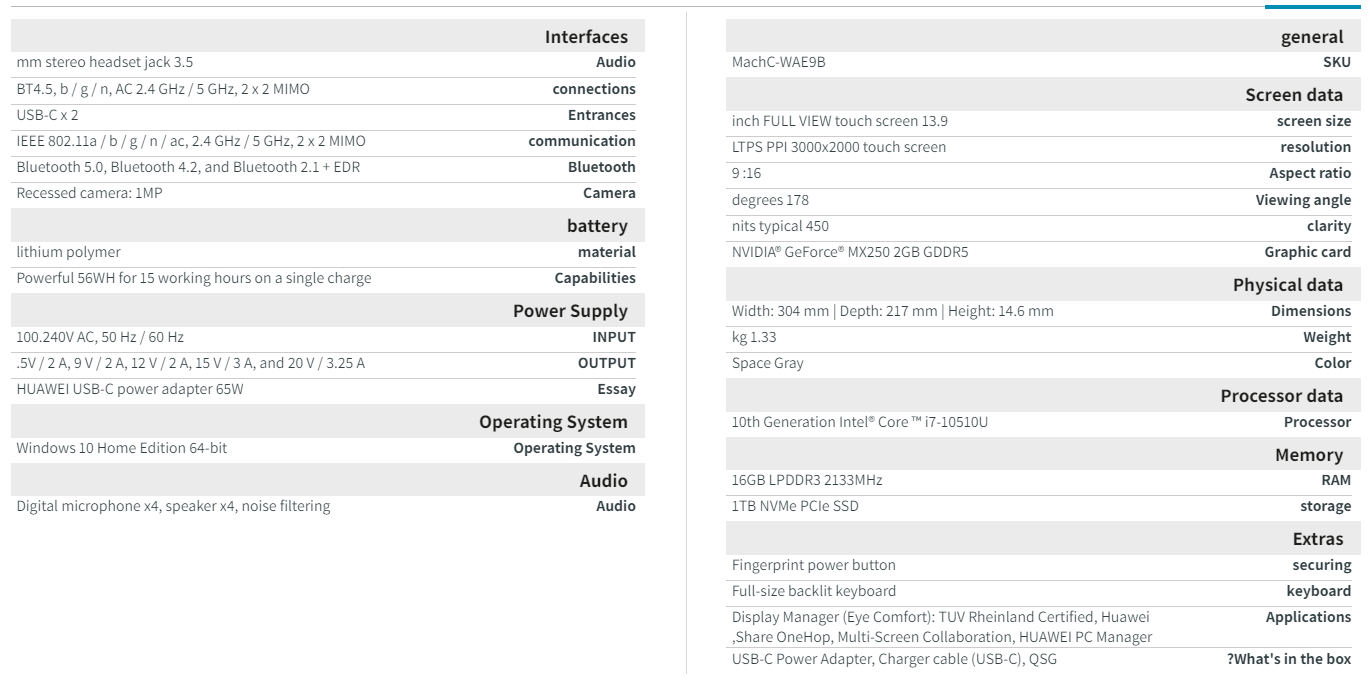Click the MachC-WAE9B SKU value

pyautogui.click(x=778, y=62)
